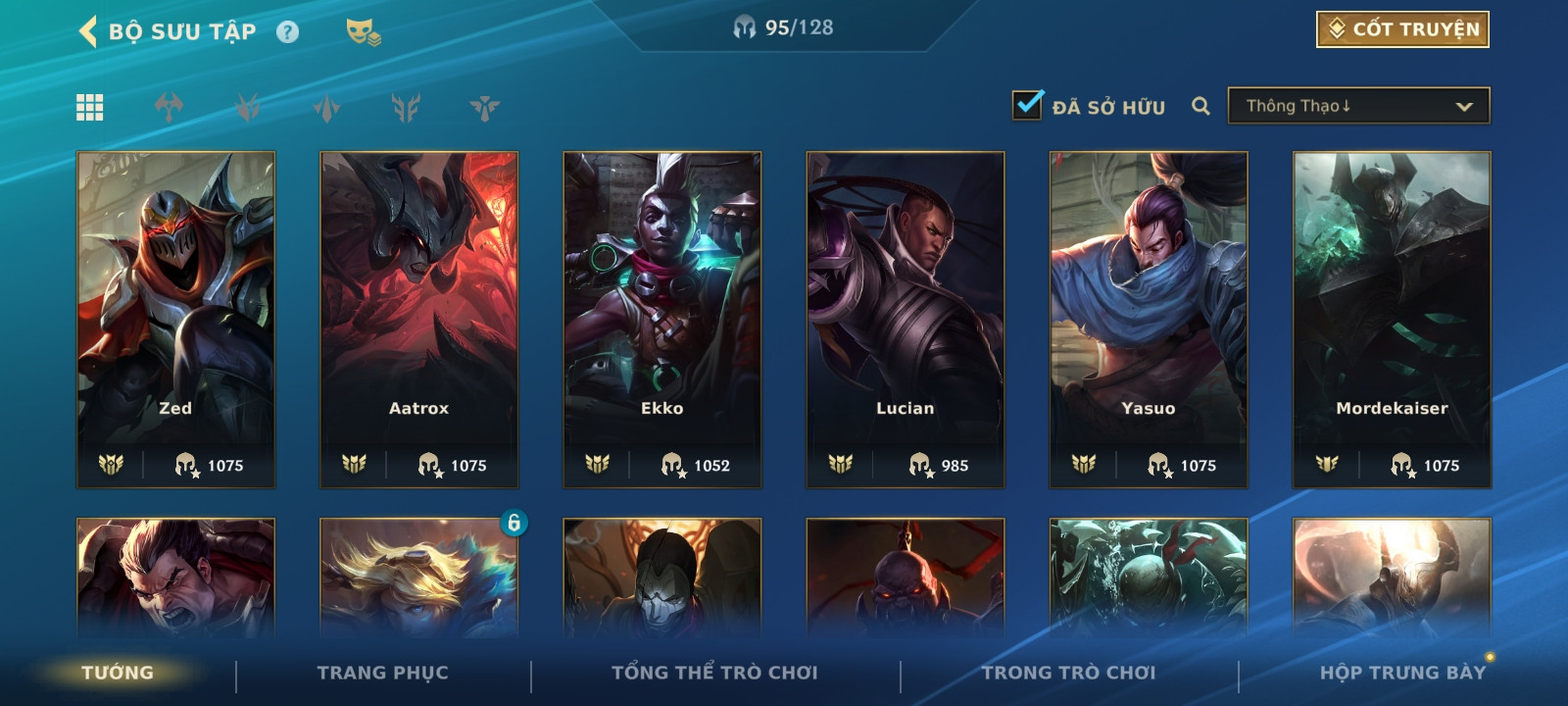
Task: Open the Yasuo champion card
Action: 1149,320
